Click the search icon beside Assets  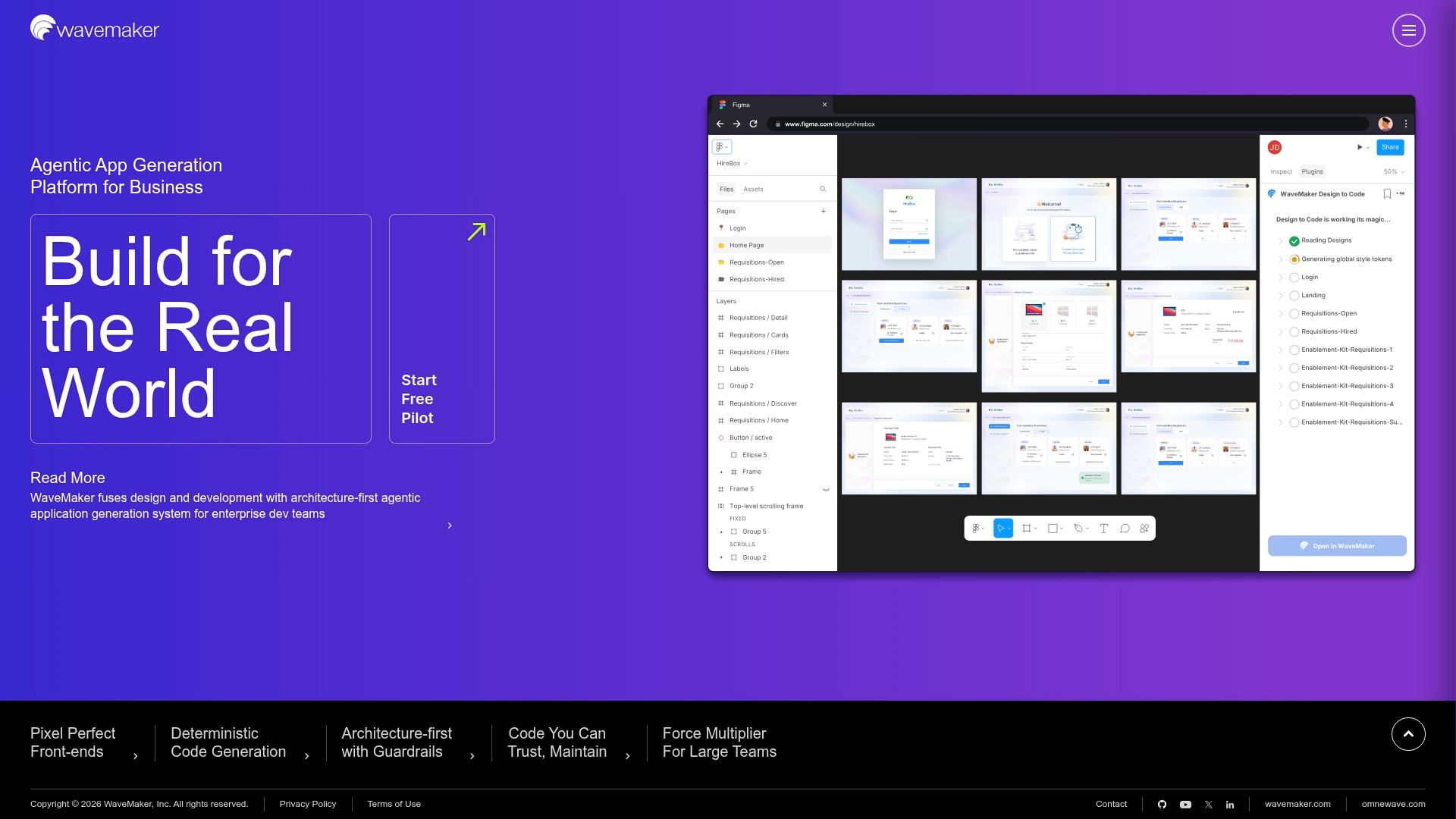[823, 189]
